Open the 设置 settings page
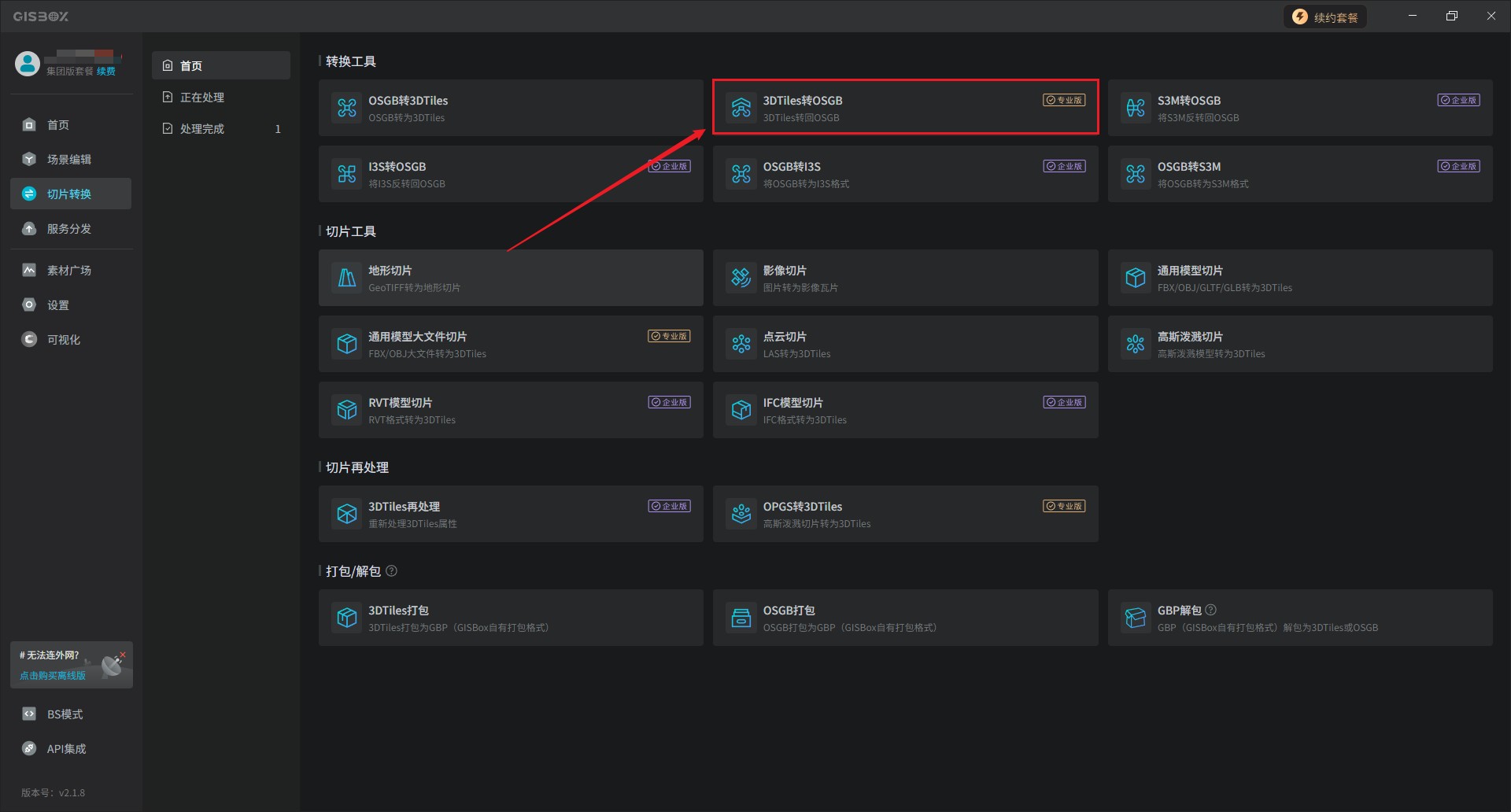This screenshot has width=1511, height=812. click(58, 305)
